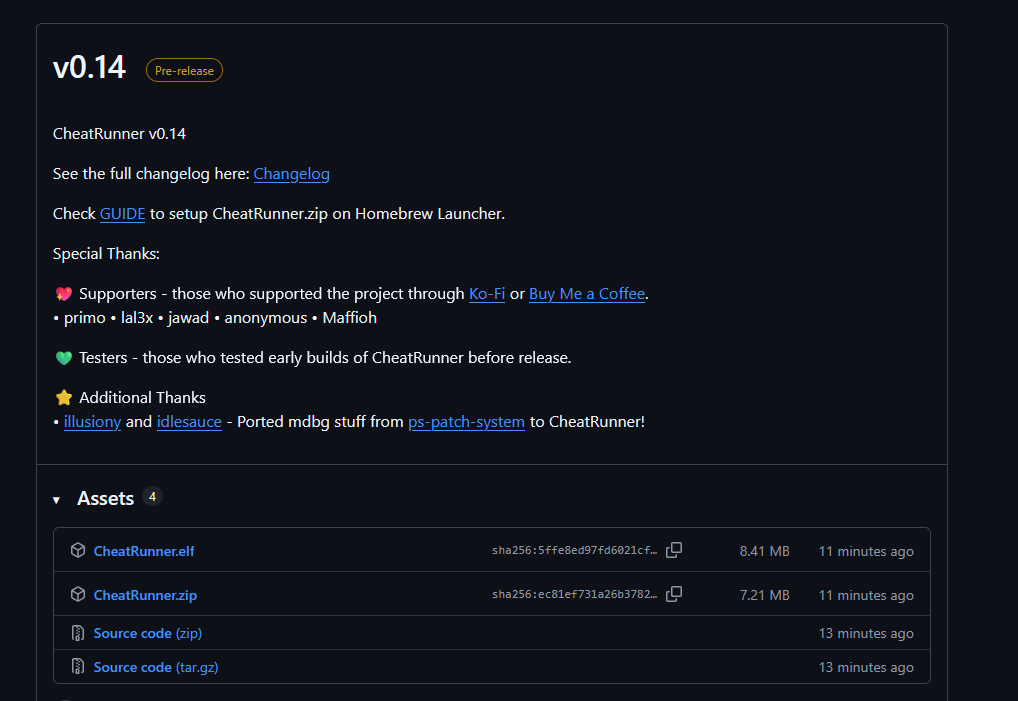Click the file-zip icon beside Source code (zip)
The image size is (1018, 701).
(x=78, y=633)
